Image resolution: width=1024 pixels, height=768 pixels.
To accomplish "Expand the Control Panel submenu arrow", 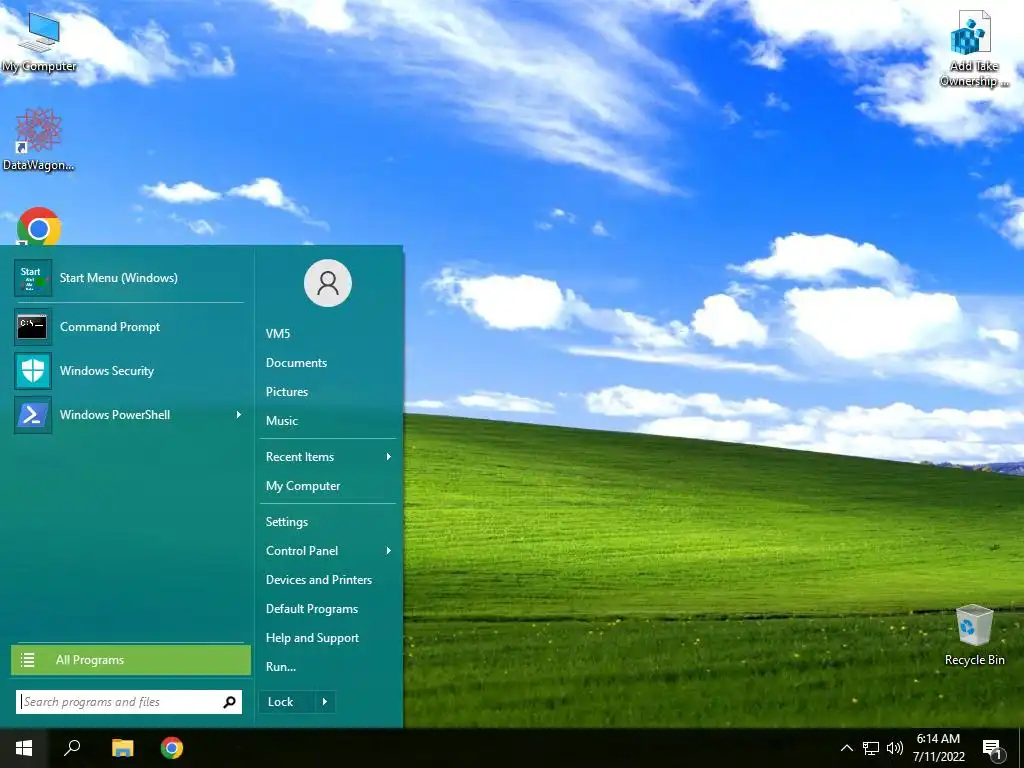I will [389, 551].
